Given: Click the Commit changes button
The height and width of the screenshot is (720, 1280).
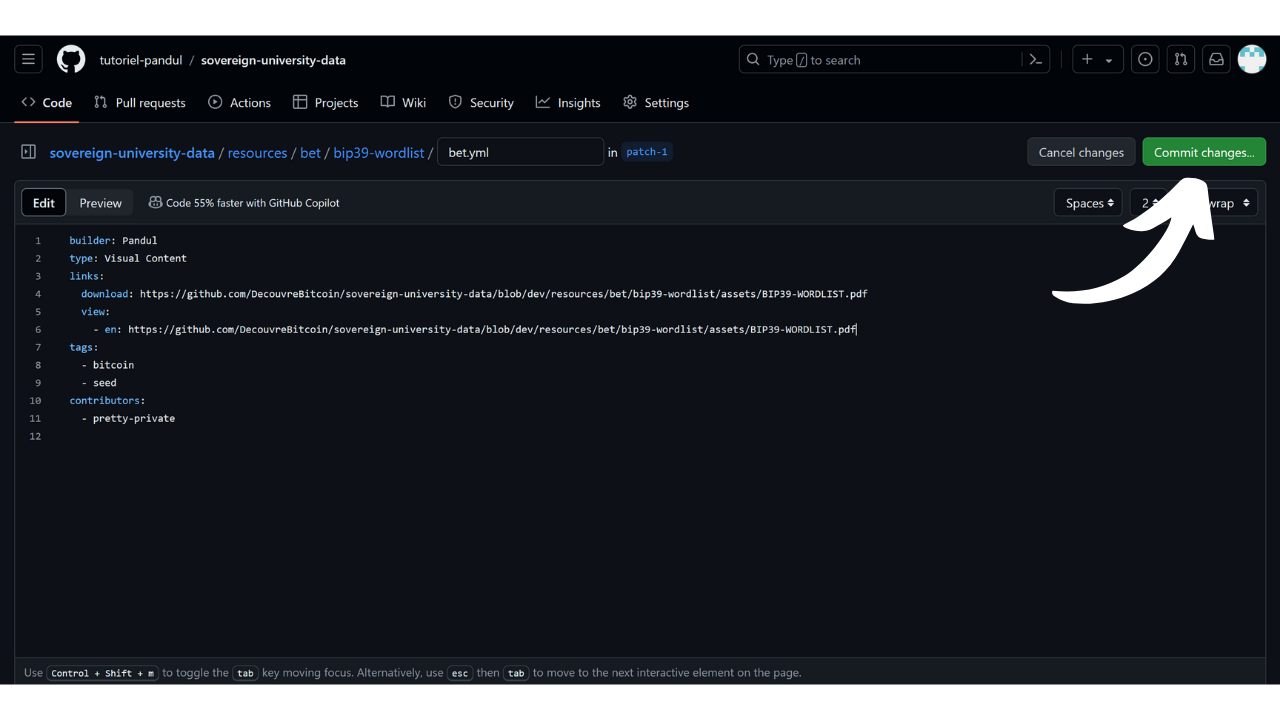Looking at the screenshot, I should [x=1204, y=152].
